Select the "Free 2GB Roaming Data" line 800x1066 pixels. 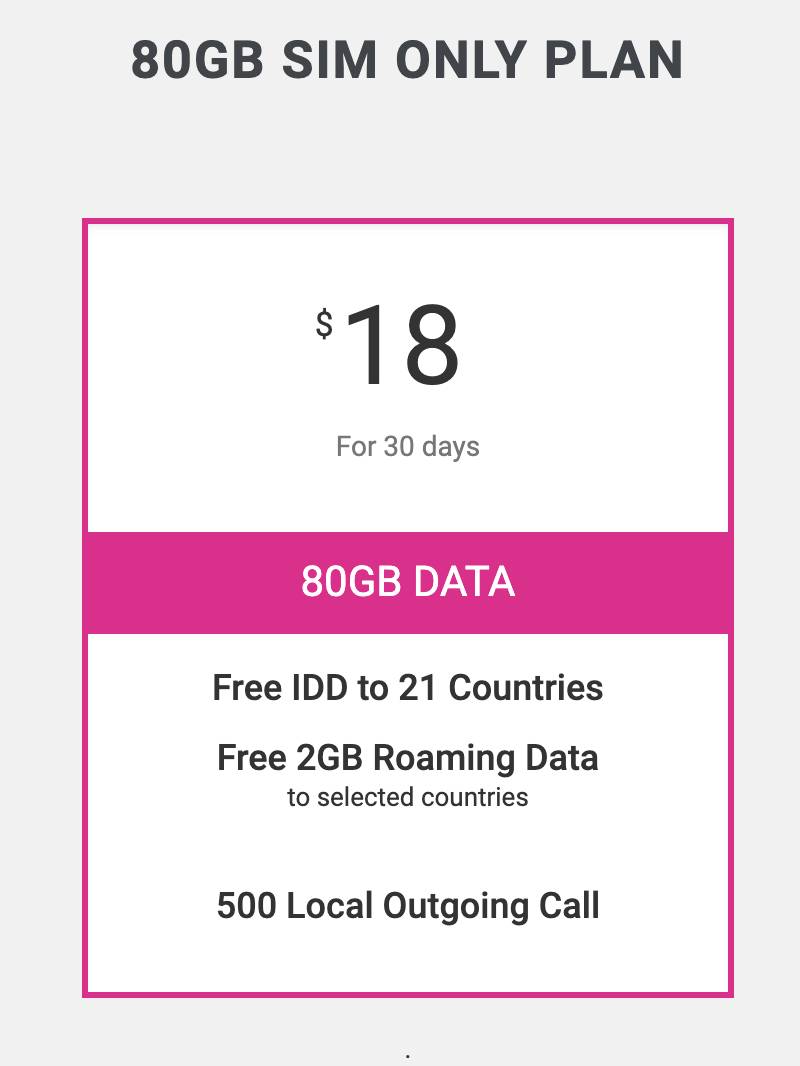[x=407, y=758]
